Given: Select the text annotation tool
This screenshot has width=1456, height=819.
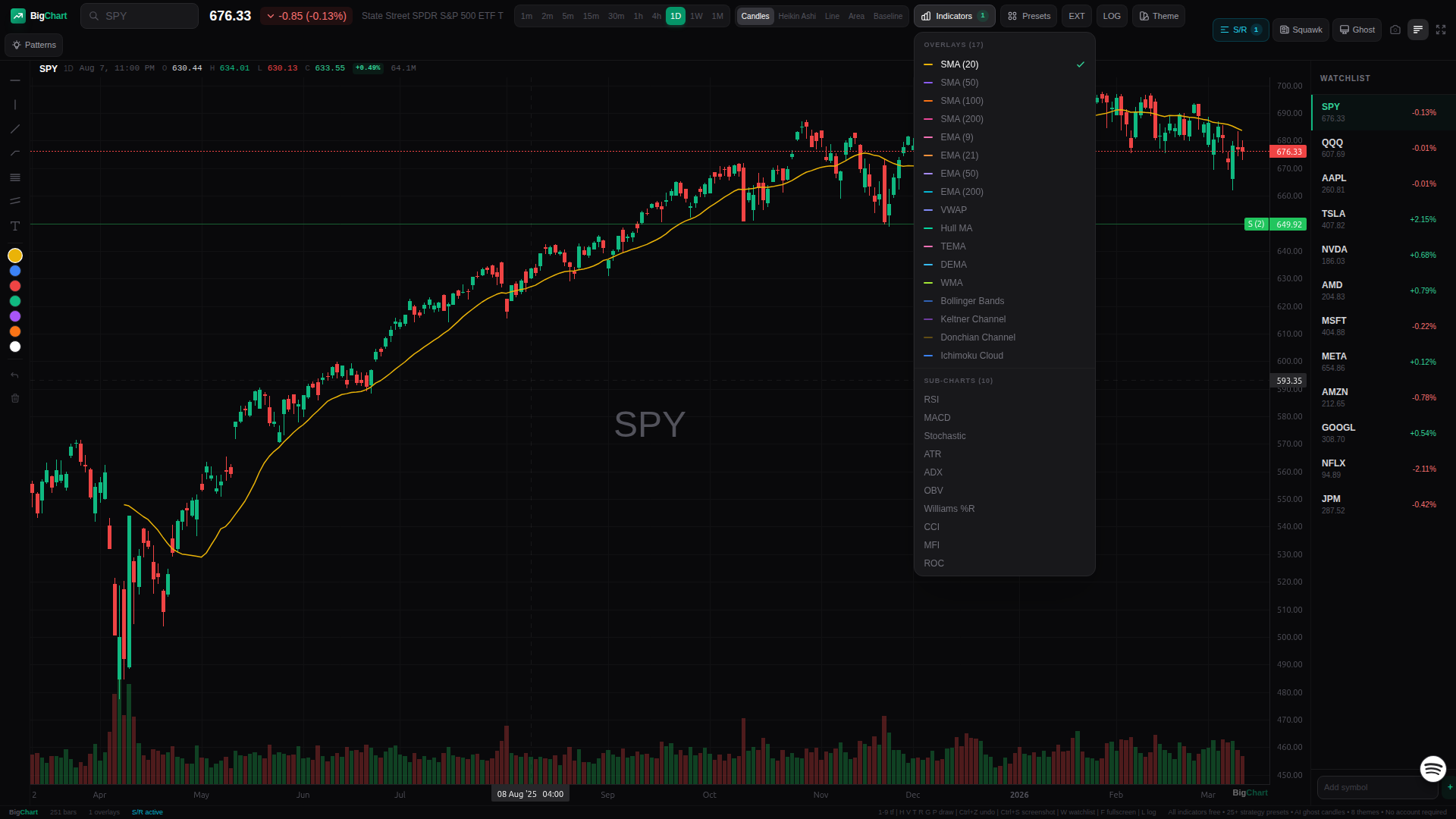Looking at the screenshot, I should [15, 226].
